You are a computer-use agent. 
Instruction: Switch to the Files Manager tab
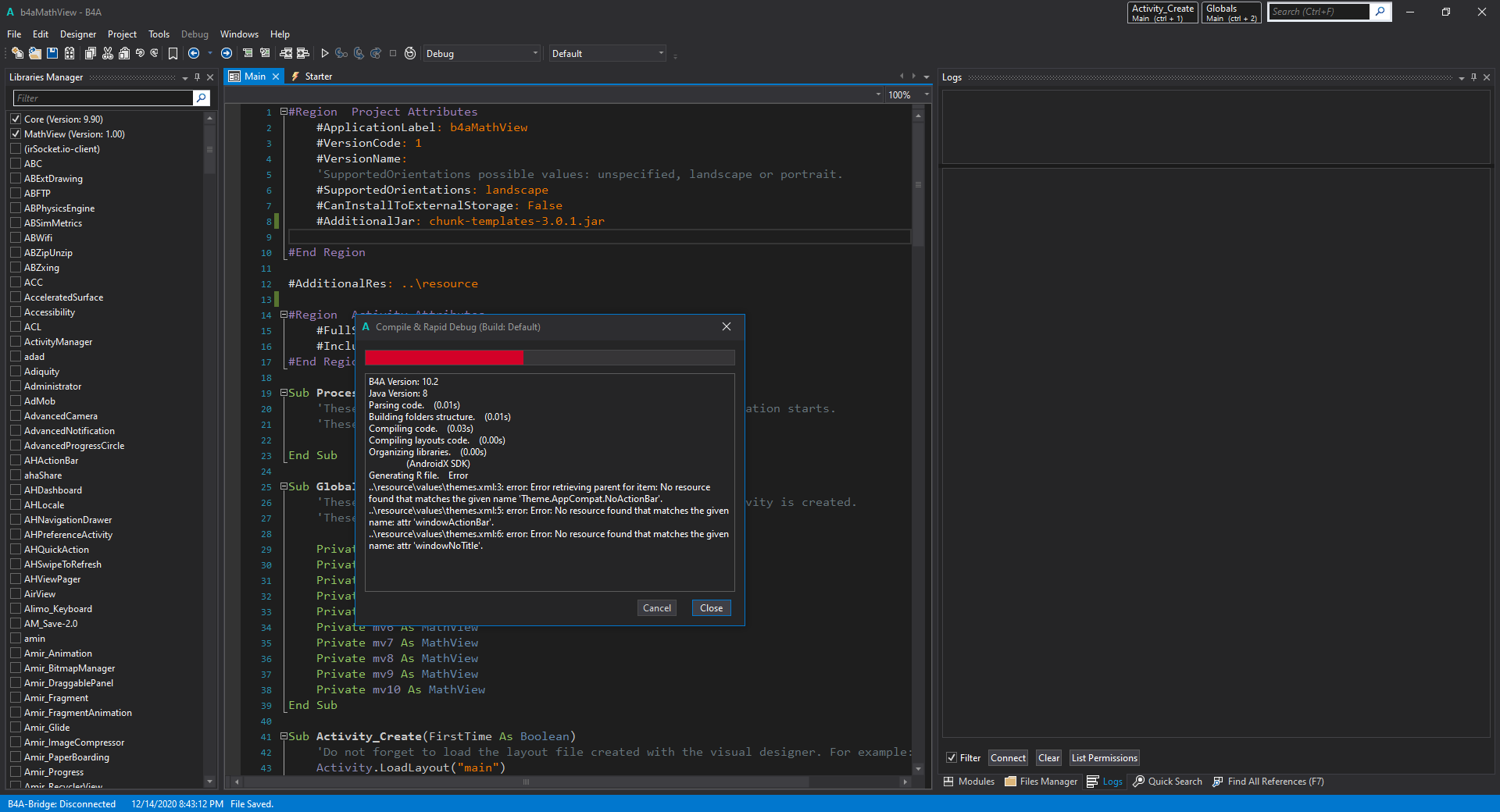pyautogui.click(x=1041, y=782)
